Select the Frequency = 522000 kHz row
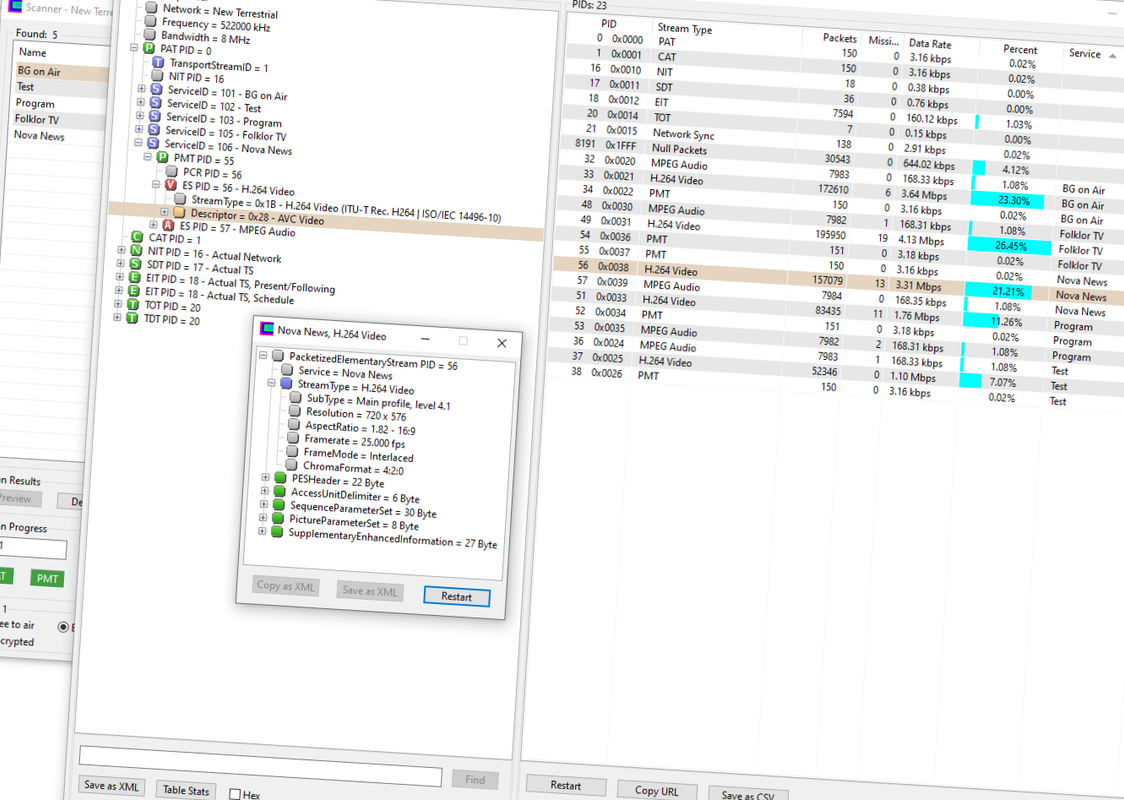1124x800 pixels. pyautogui.click(x=216, y=24)
